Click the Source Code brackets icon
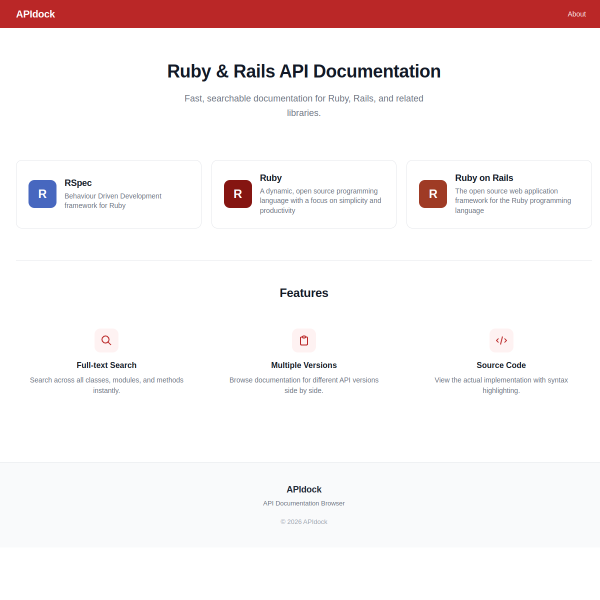Image resolution: width=600 pixels, height=600 pixels. [x=501, y=340]
